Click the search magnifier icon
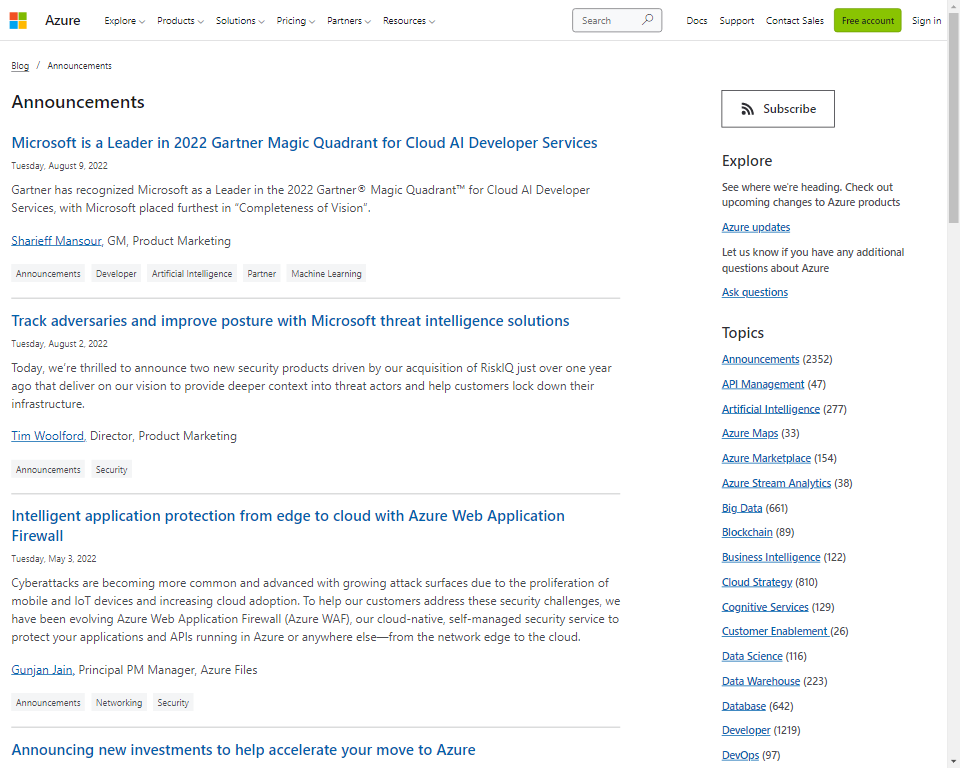960x768 pixels. click(647, 20)
